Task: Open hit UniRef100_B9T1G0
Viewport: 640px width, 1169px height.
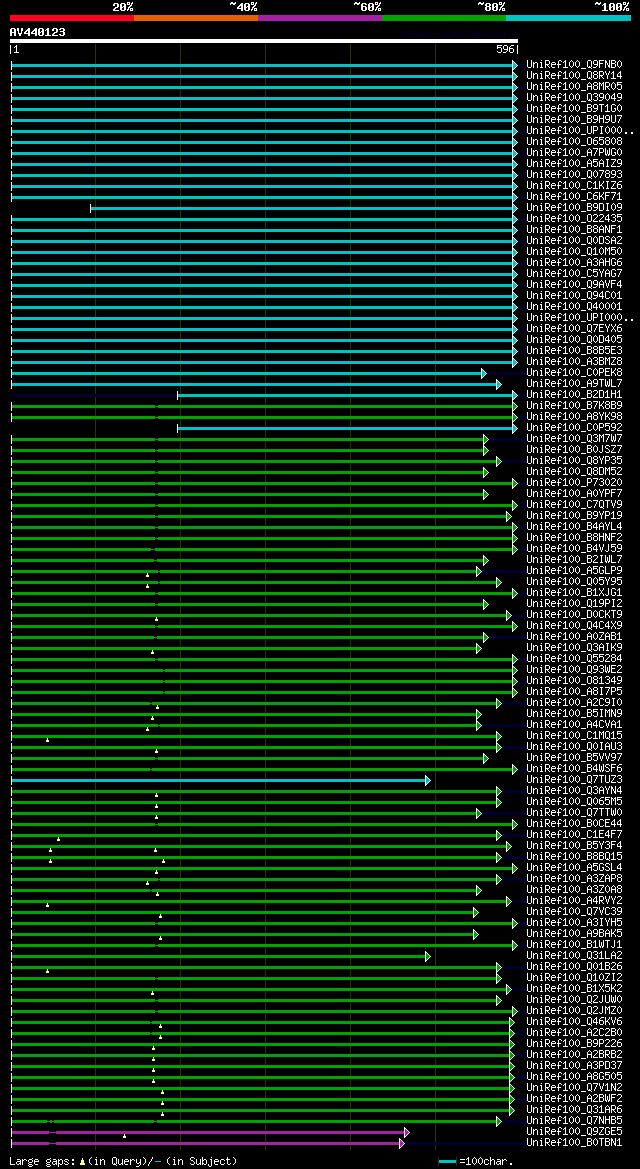Action: click(x=574, y=109)
